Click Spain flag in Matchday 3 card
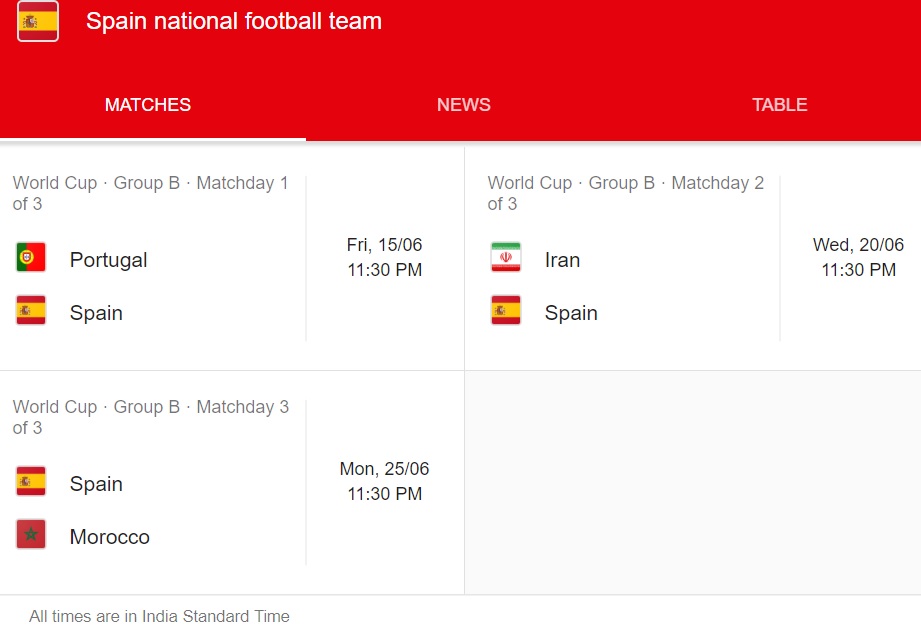The width and height of the screenshot is (921, 637). [x=31, y=481]
